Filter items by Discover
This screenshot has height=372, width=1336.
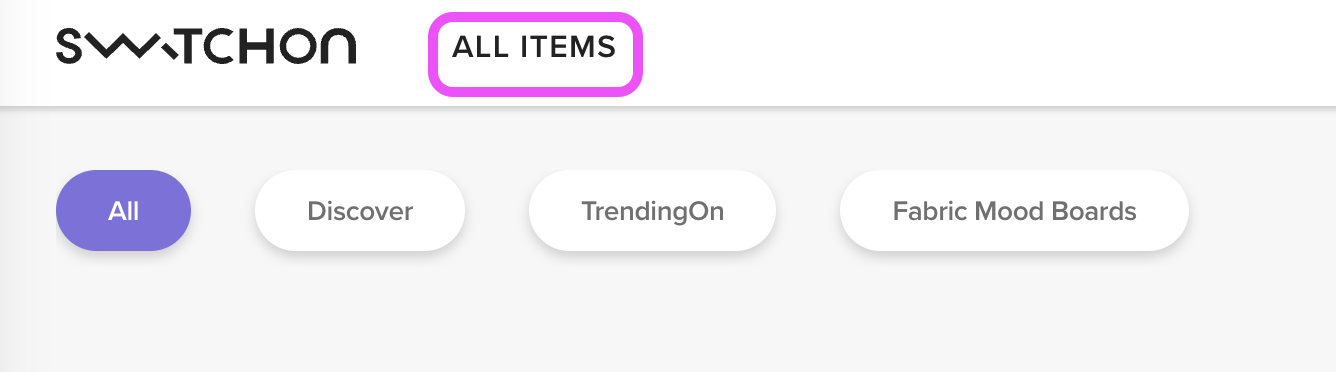coord(360,211)
